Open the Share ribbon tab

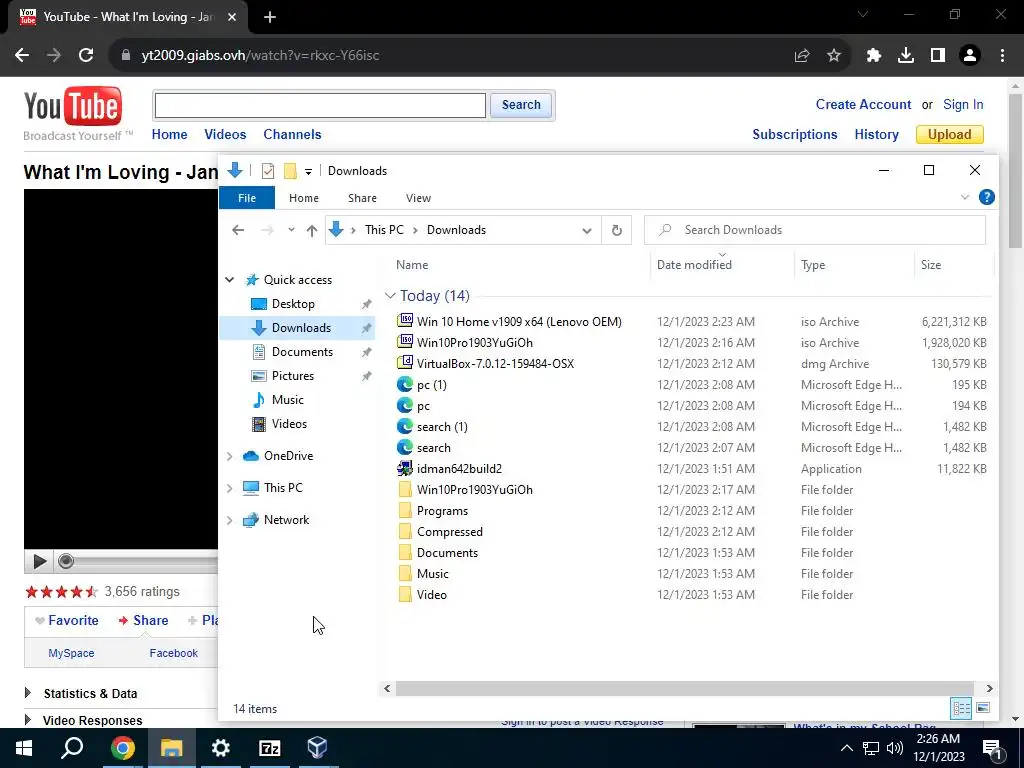point(362,198)
